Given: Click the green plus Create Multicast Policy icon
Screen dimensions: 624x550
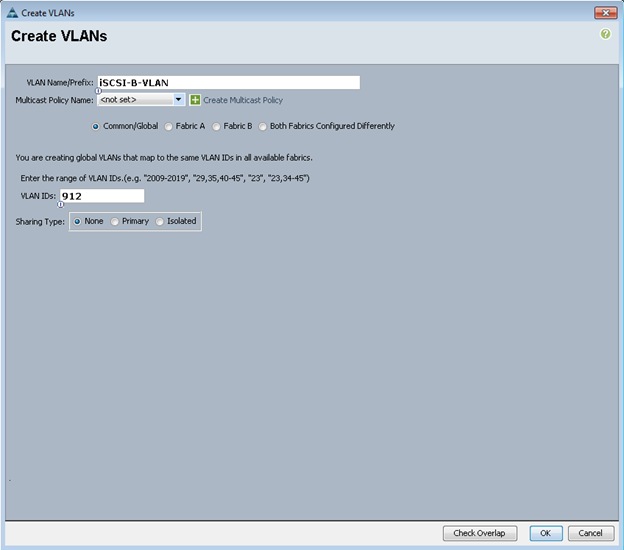Looking at the screenshot, I should [195, 100].
